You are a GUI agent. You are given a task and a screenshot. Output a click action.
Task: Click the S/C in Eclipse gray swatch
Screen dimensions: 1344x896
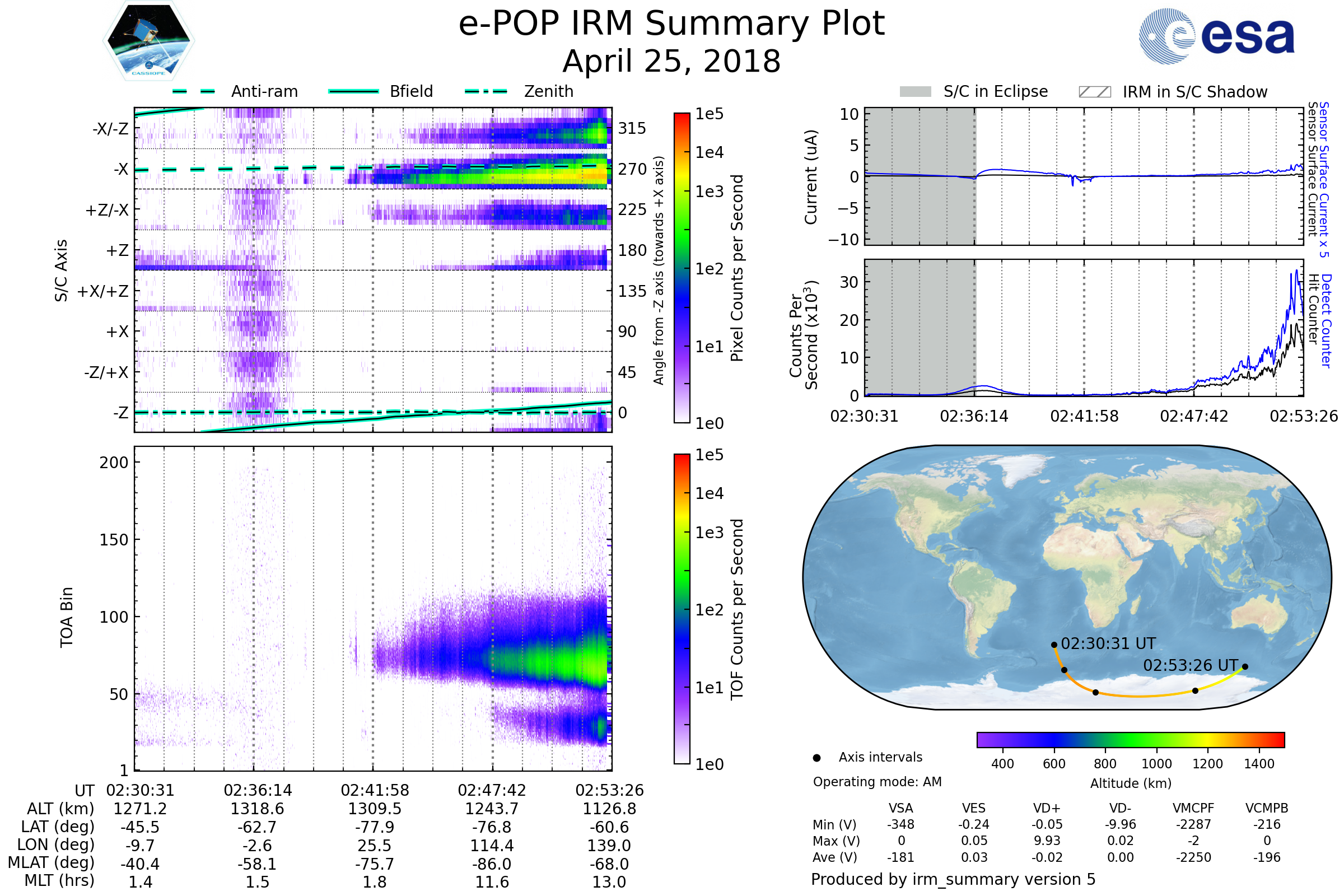(x=915, y=92)
